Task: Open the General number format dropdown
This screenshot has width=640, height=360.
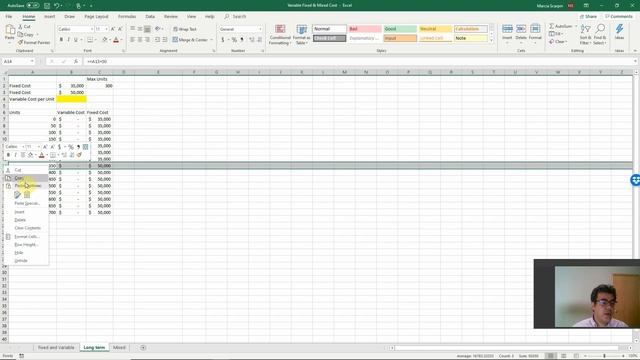Action: pos(260,29)
